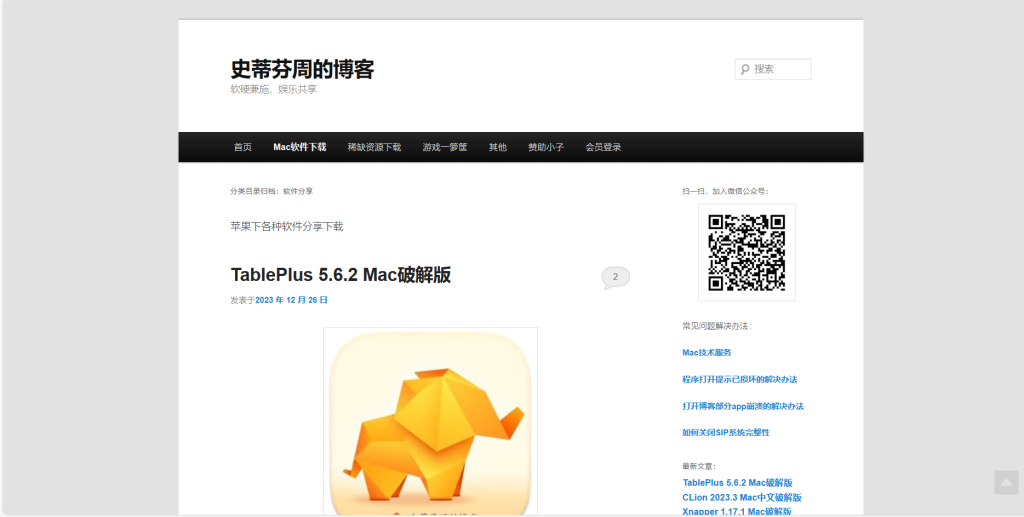Open 会员登录 menu item
1024x517 pixels.
coord(603,147)
